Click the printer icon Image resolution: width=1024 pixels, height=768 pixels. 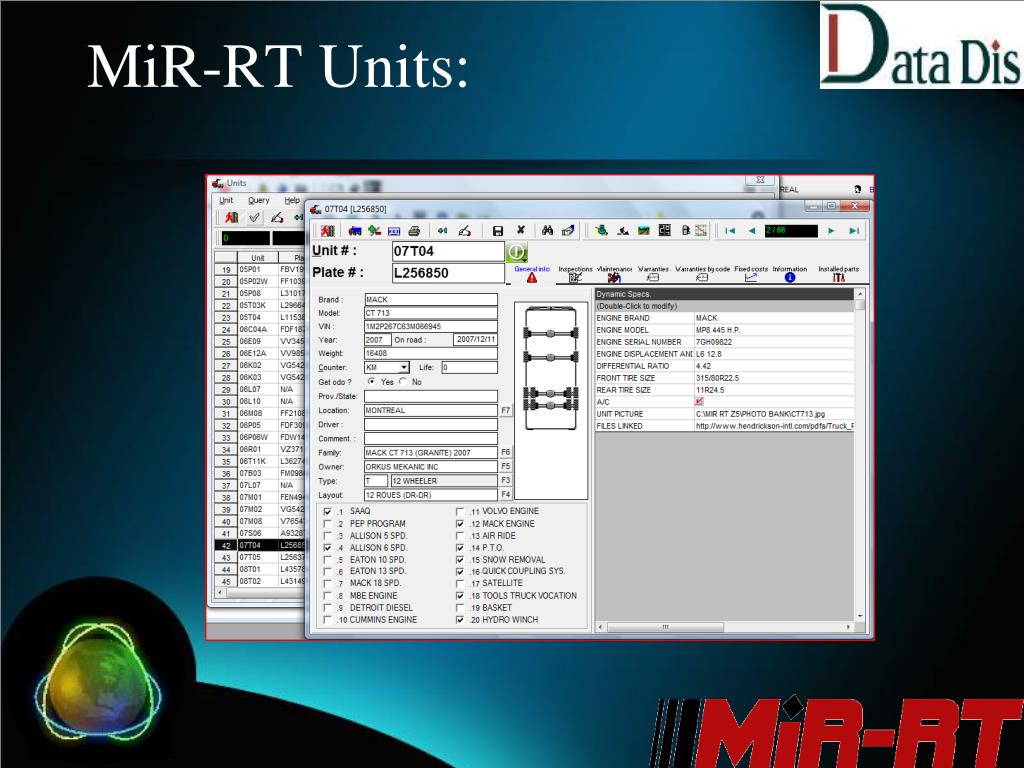tap(414, 231)
